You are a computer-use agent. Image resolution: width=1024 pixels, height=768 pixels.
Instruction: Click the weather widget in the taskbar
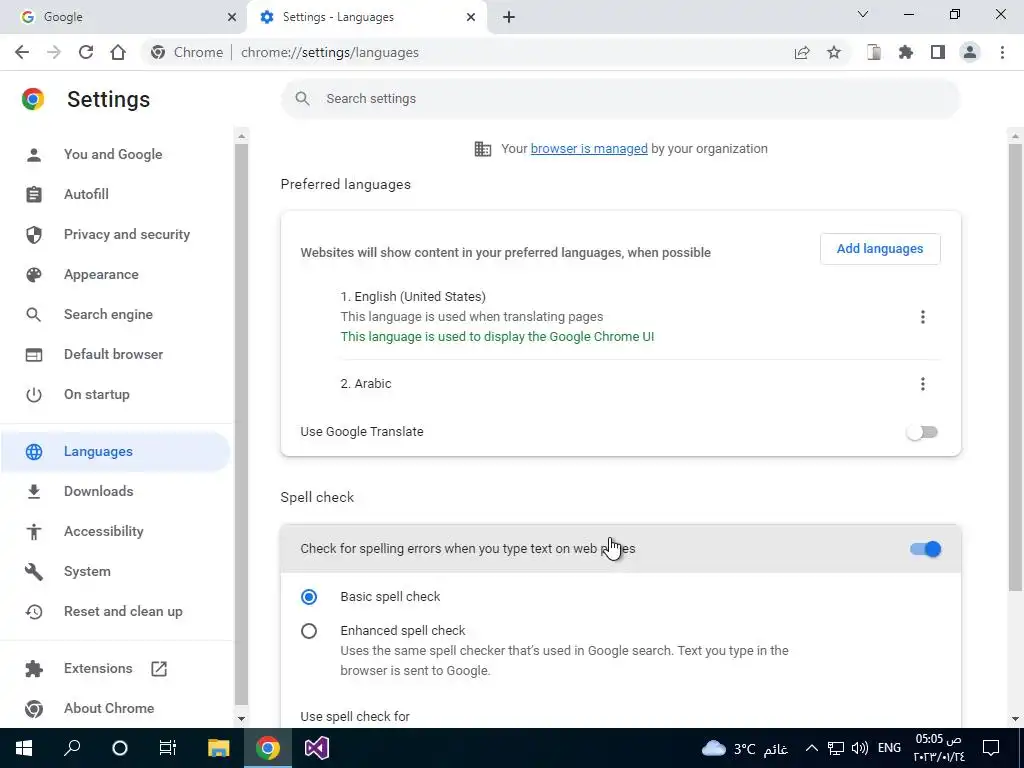click(x=744, y=748)
